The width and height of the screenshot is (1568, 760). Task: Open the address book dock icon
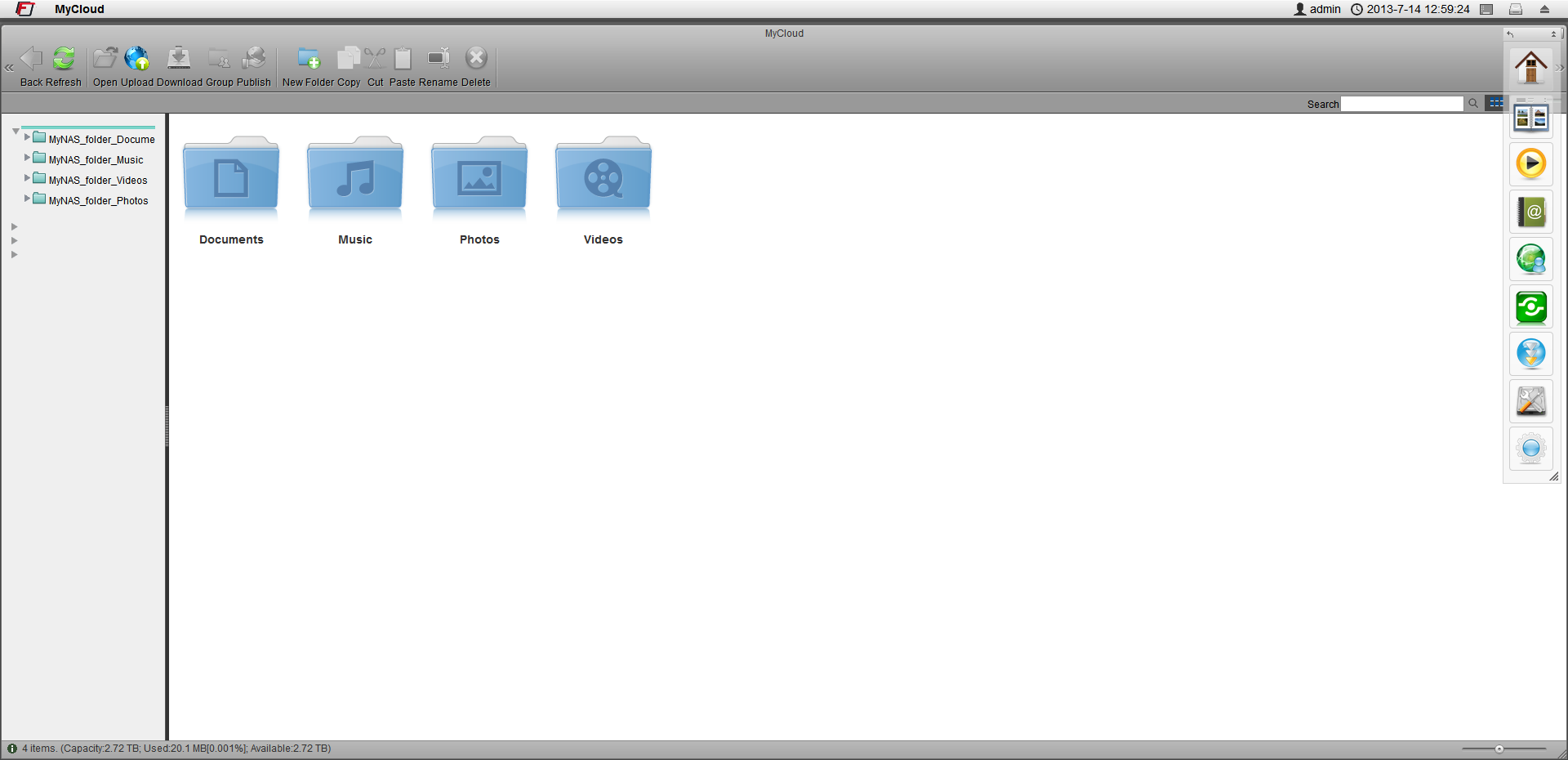point(1531,212)
